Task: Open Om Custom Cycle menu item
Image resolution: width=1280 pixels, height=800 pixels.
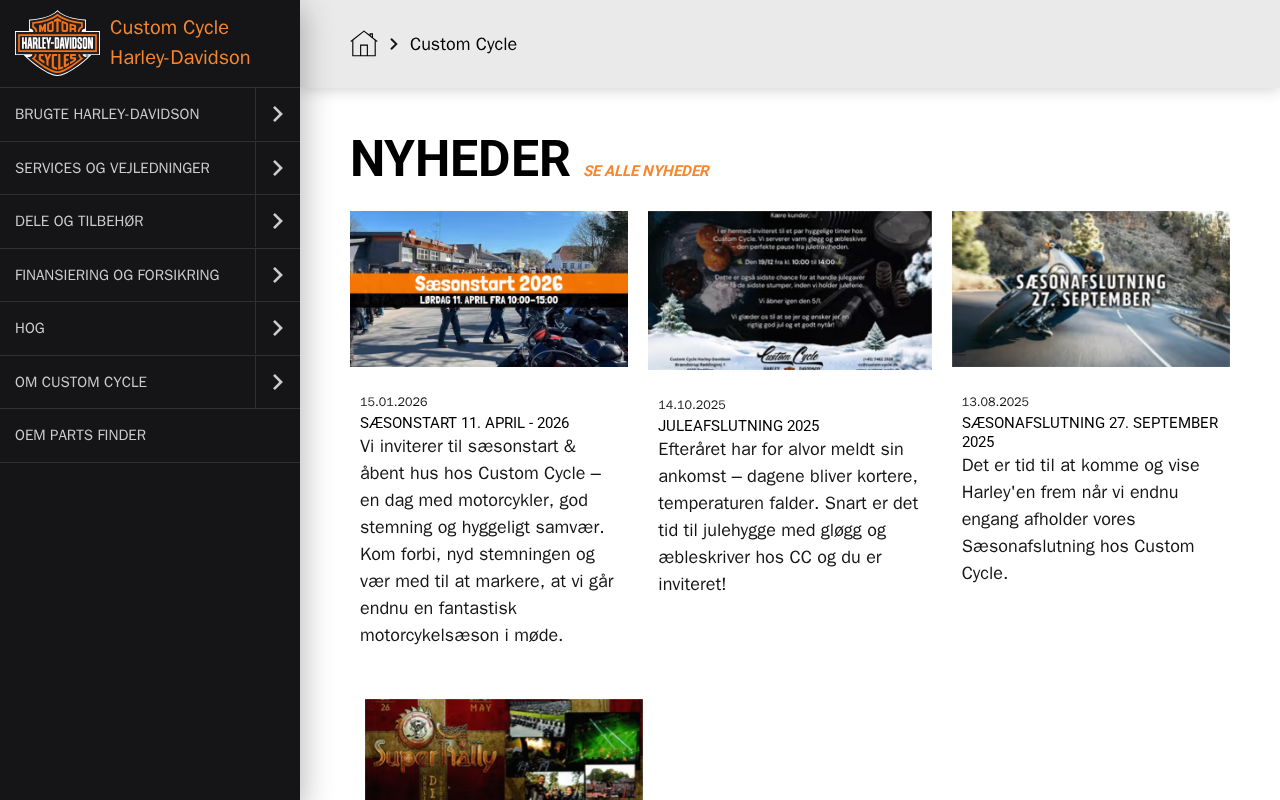Action: [x=127, y=382]
